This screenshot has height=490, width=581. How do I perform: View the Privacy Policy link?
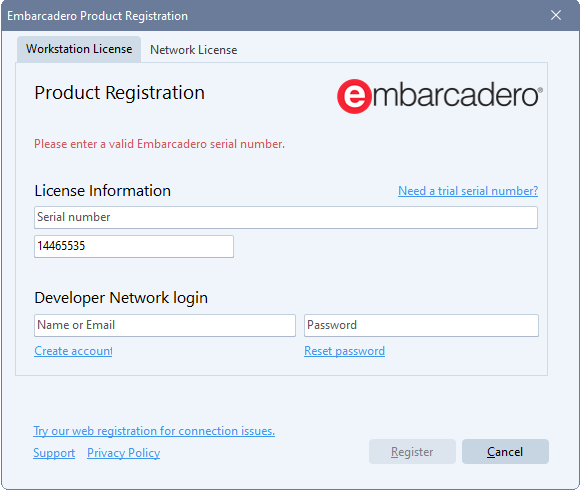(x=124, y=453)
